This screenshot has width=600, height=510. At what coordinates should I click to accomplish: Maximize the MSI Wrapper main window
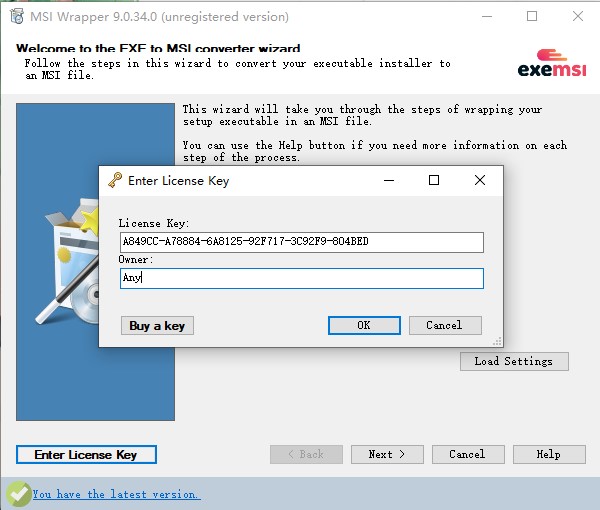tap(532, 16)
